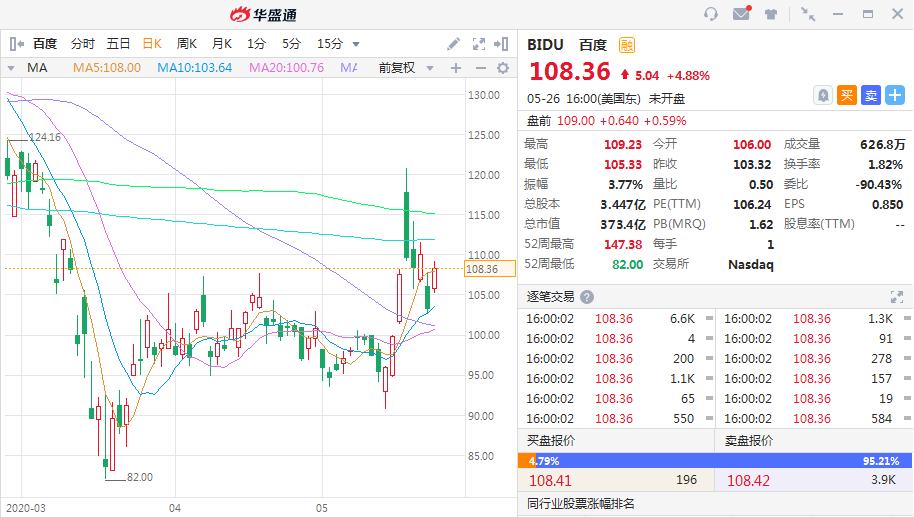Click the orange 买 buy button
Viewport: 914px width, 517px height.
click(846, 95)
